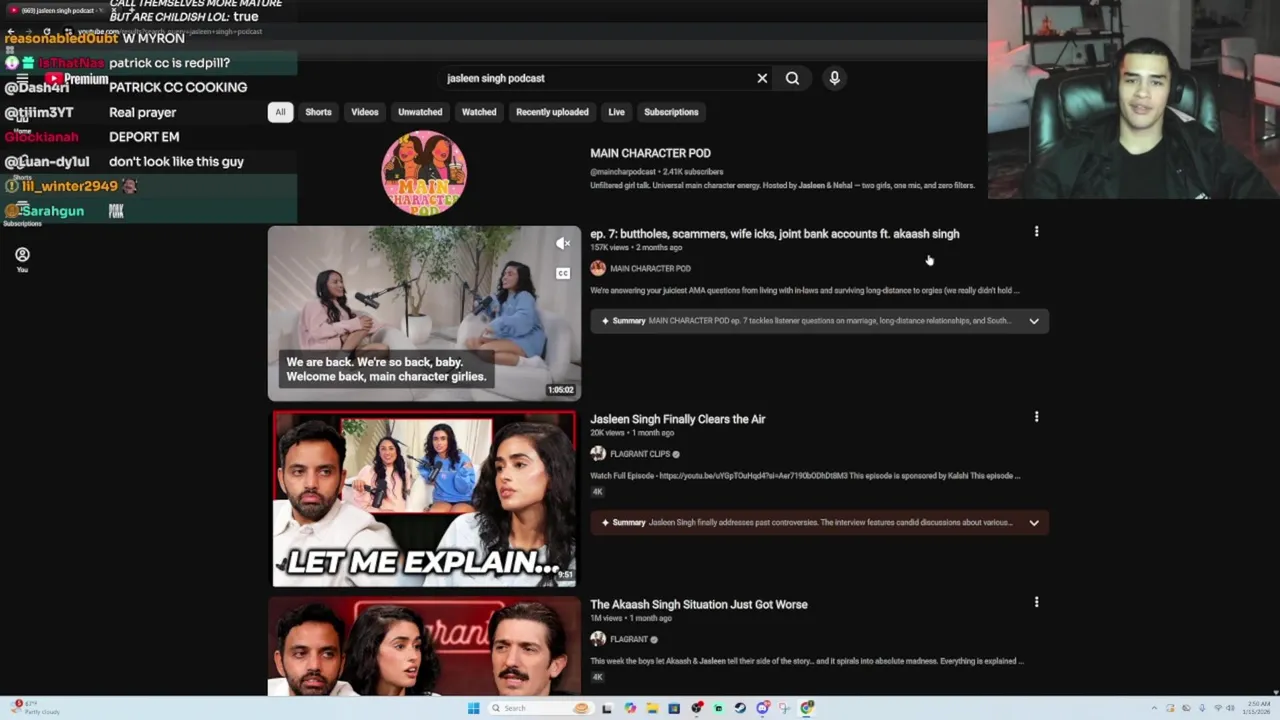
Task: Open more options for The Akaash Singh Situation video
Action: [1036, 602]
